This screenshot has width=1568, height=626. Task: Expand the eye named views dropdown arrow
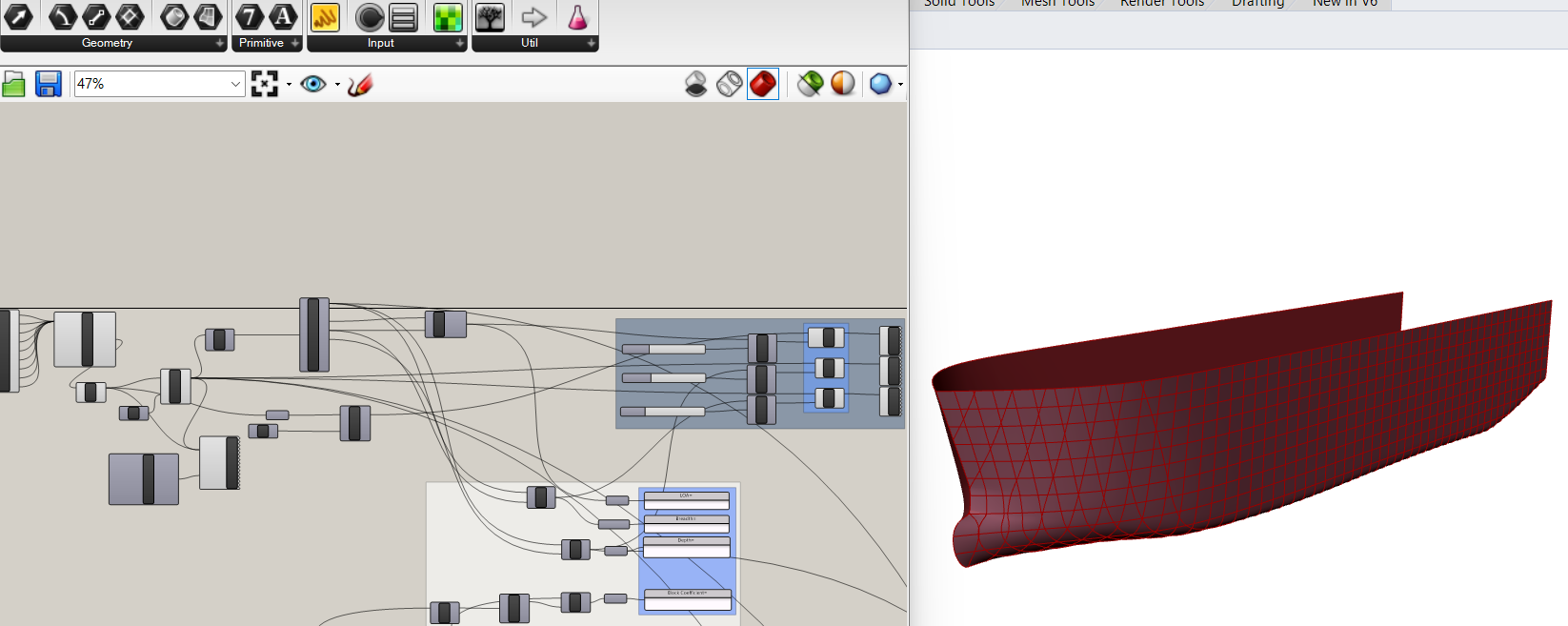pyautogui.click(x=337, y=85)
